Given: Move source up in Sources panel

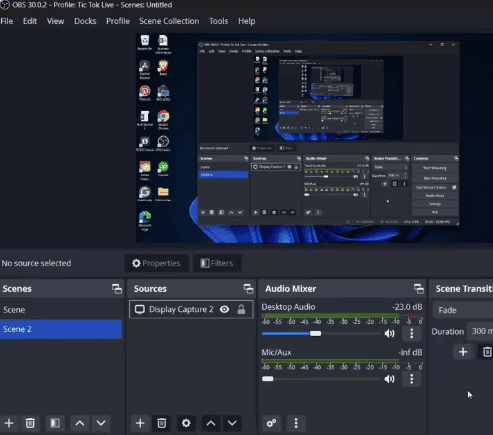Looking at the screenshot, I should [211, 423].
